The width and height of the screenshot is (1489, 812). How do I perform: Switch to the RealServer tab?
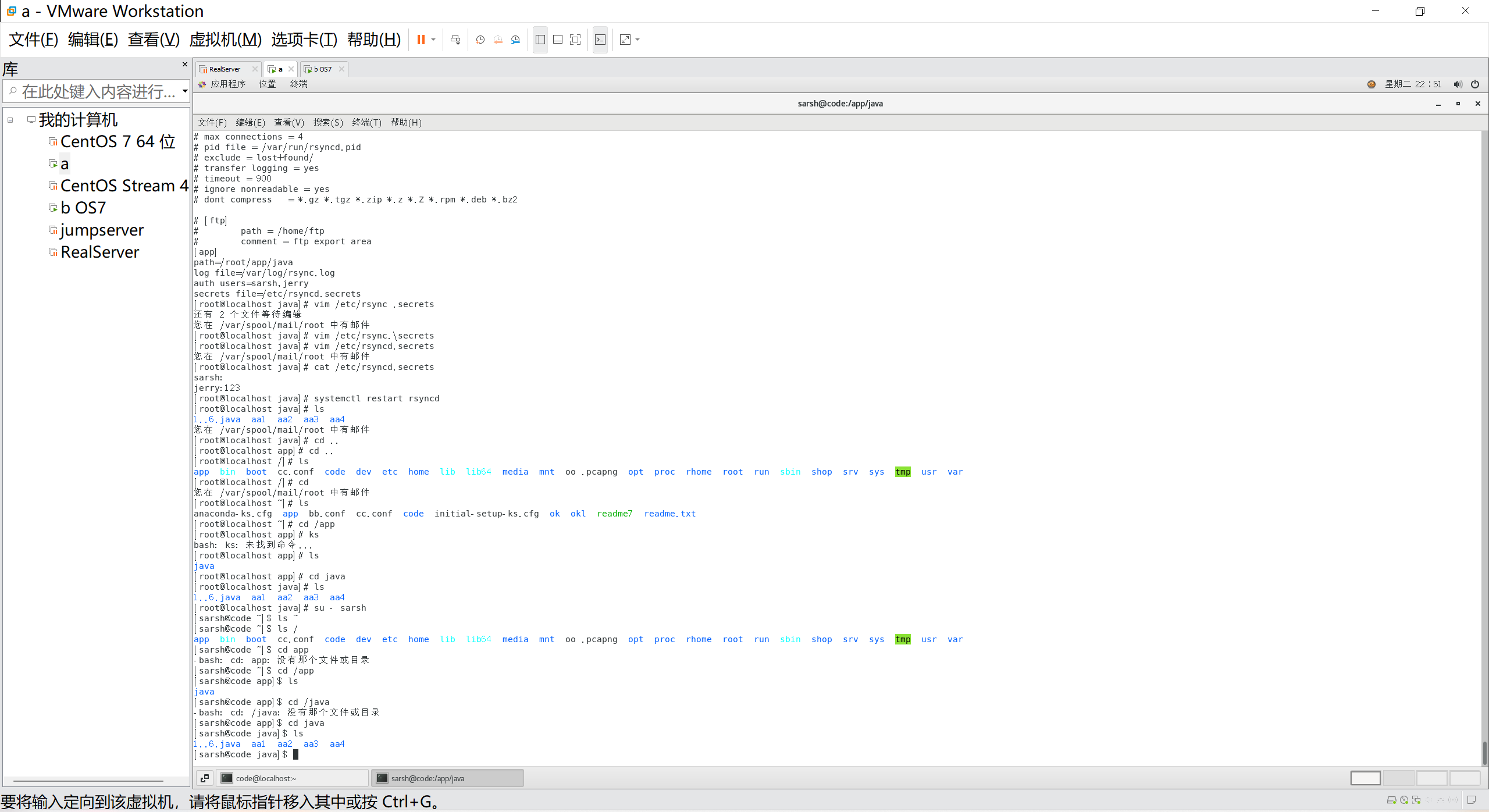coord(225,69)
